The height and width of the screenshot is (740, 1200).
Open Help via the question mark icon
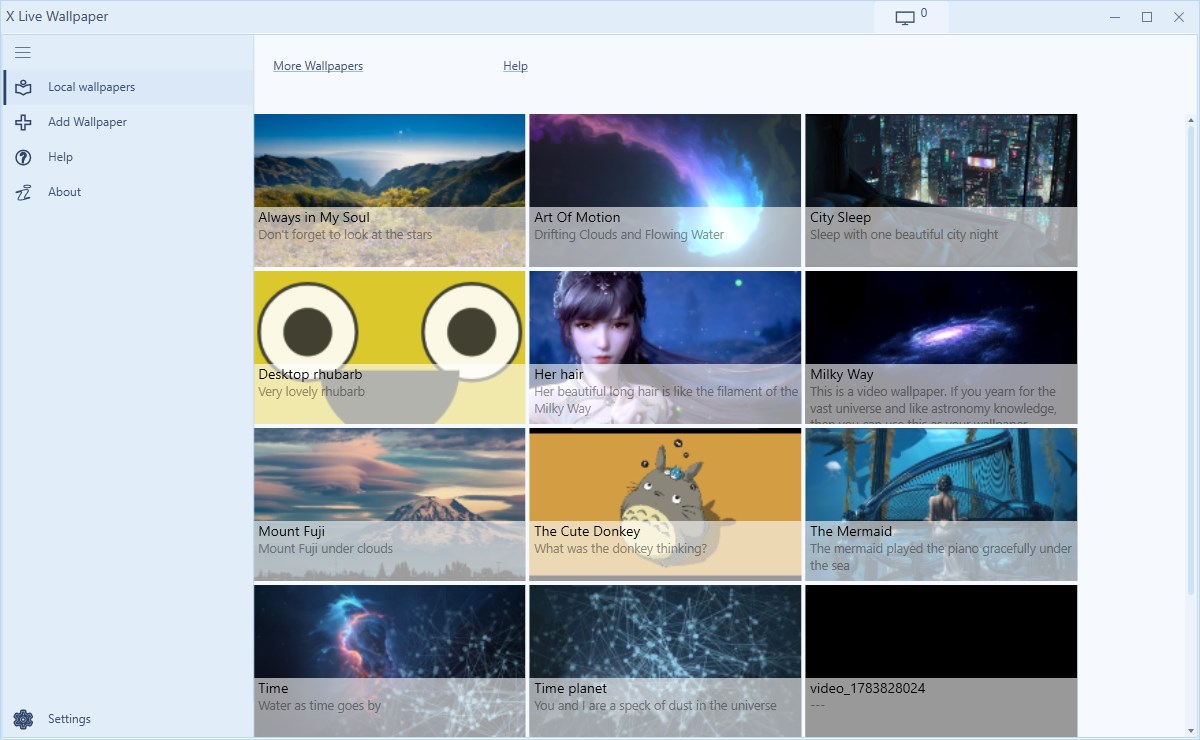(x=23, y=157)
